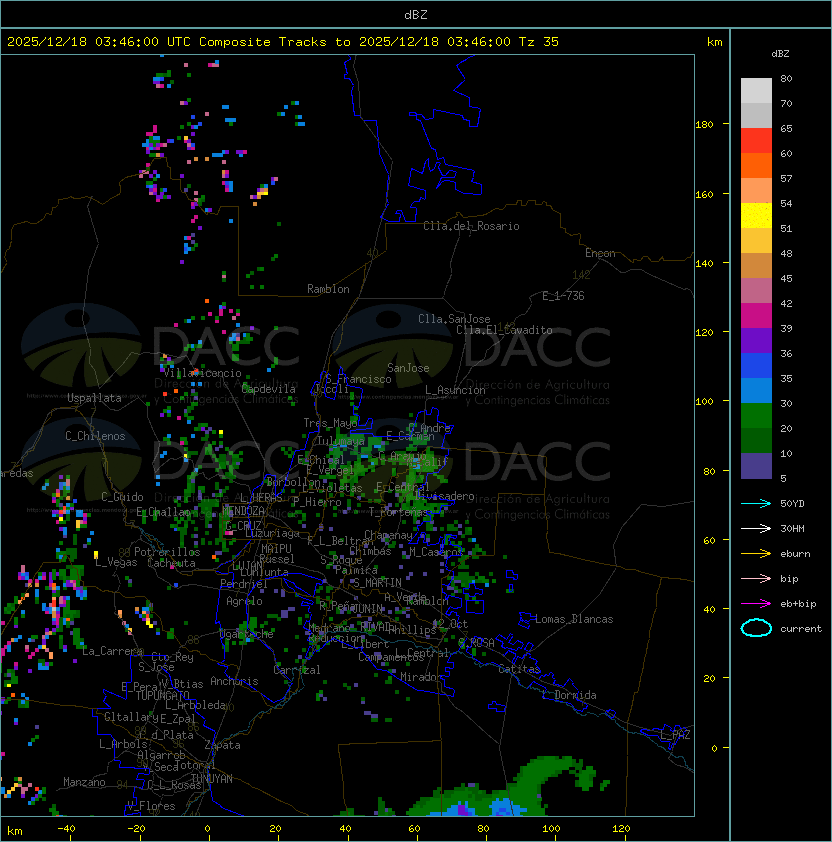
Task: Click the 'Encon' map label
Action: [600, 253]
